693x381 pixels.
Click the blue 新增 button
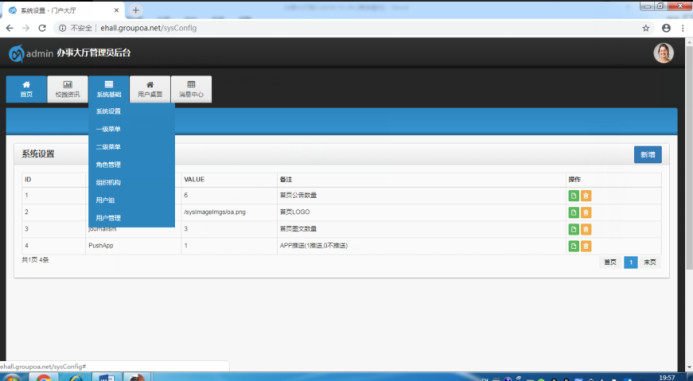click(647, 155)
